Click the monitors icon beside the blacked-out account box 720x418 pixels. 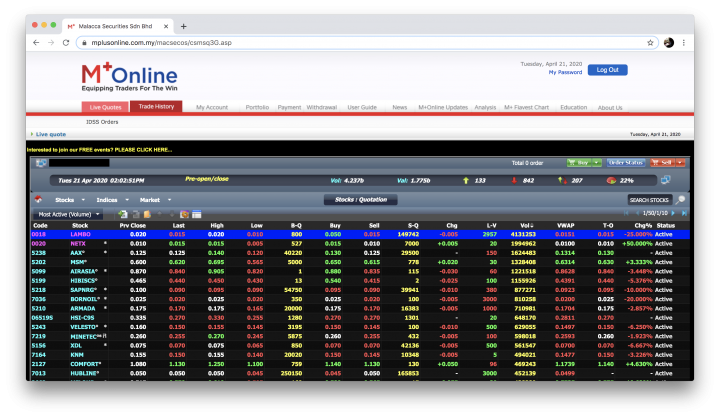(x=41, y=163)
